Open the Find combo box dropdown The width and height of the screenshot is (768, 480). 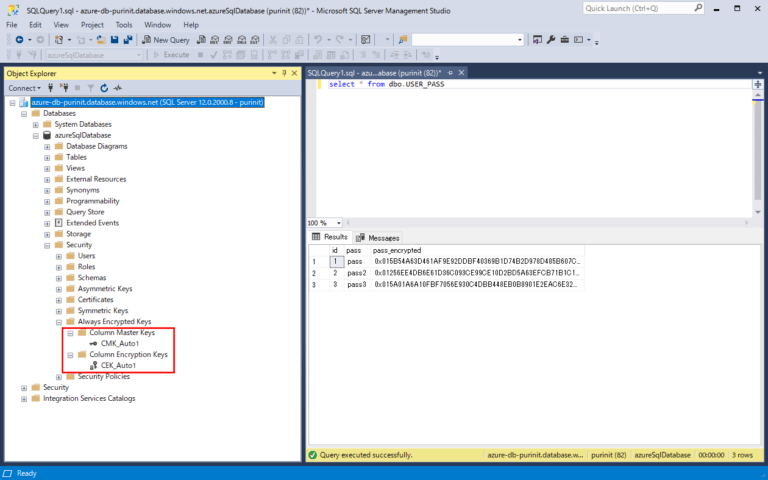(520, 40)
